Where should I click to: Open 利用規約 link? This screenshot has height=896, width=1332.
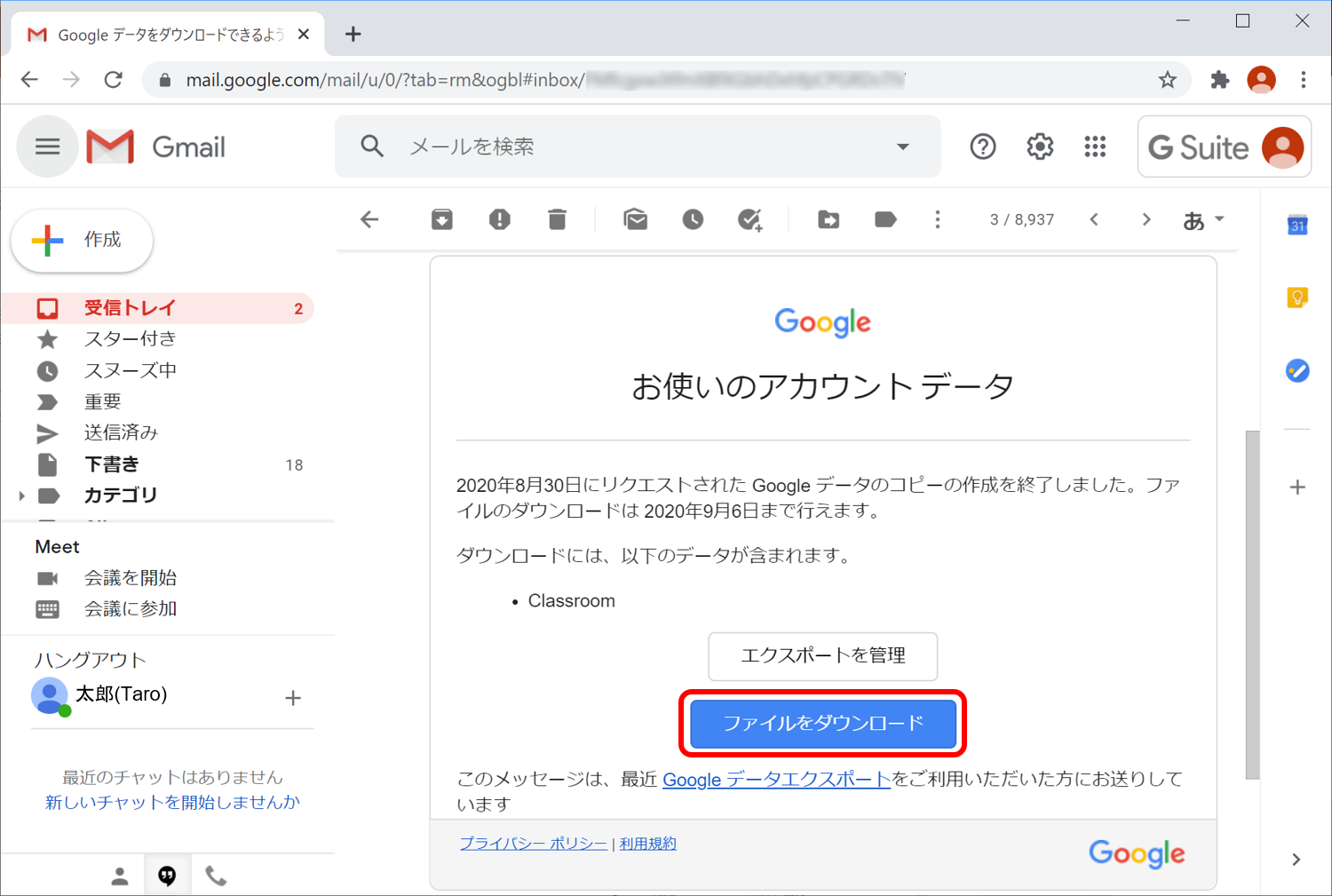(x=647, y=844)
